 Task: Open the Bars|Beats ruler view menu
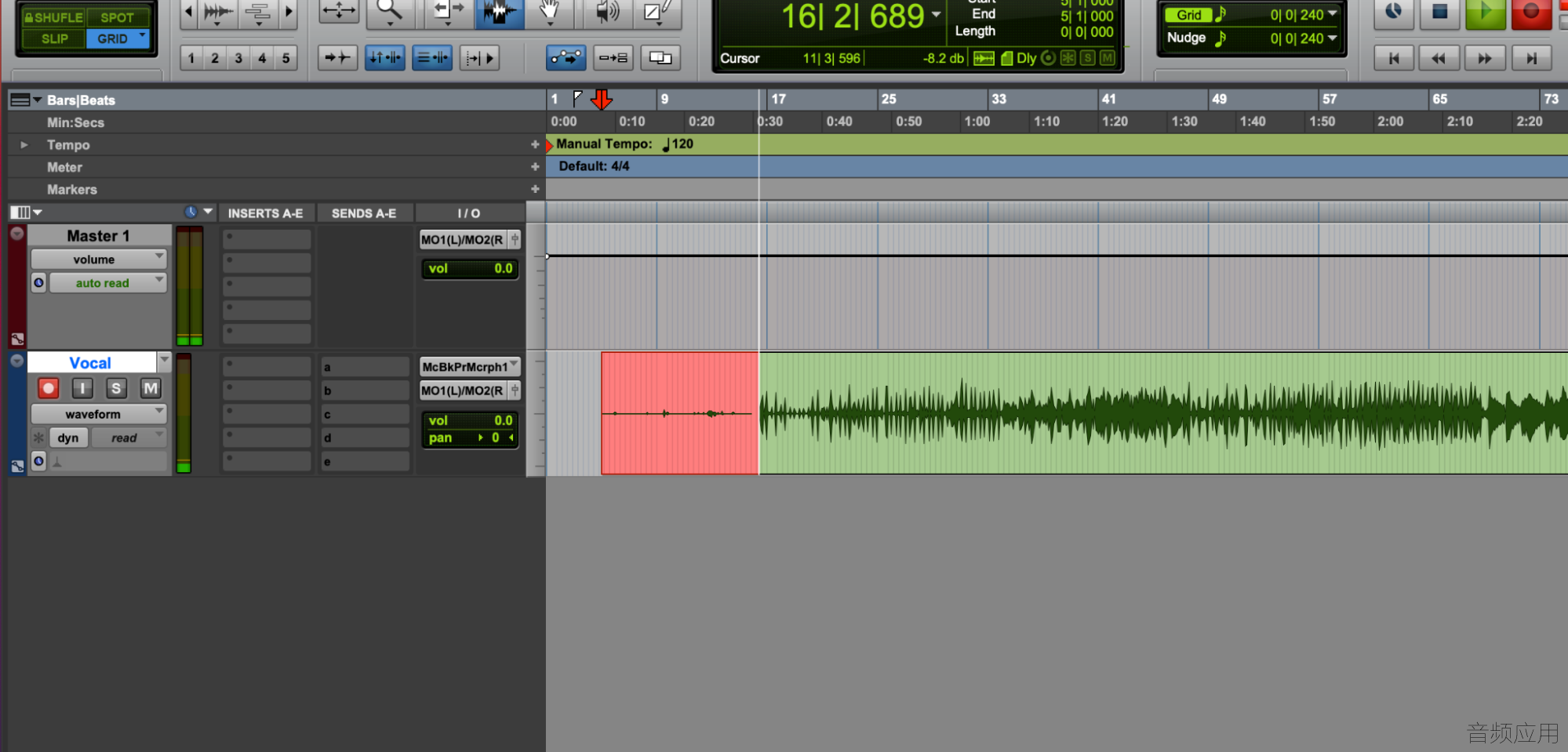25,100
